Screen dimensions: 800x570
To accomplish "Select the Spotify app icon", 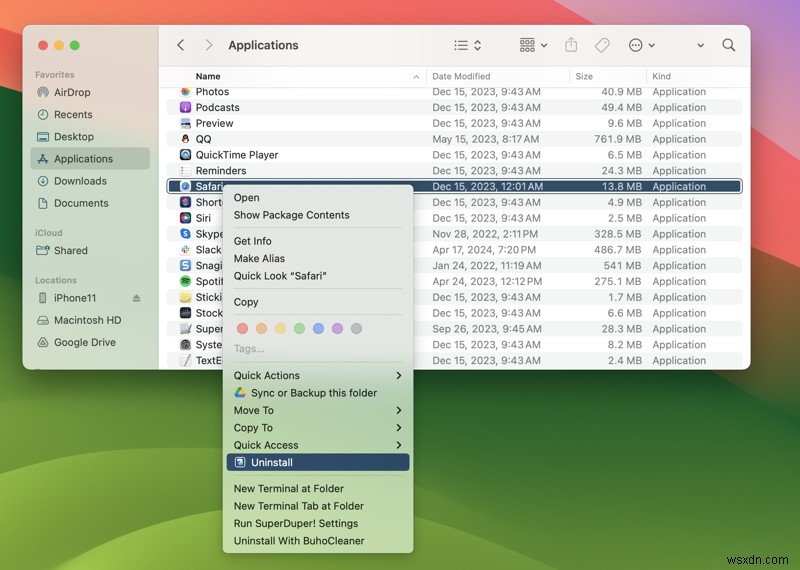I will tap(185, 281).
